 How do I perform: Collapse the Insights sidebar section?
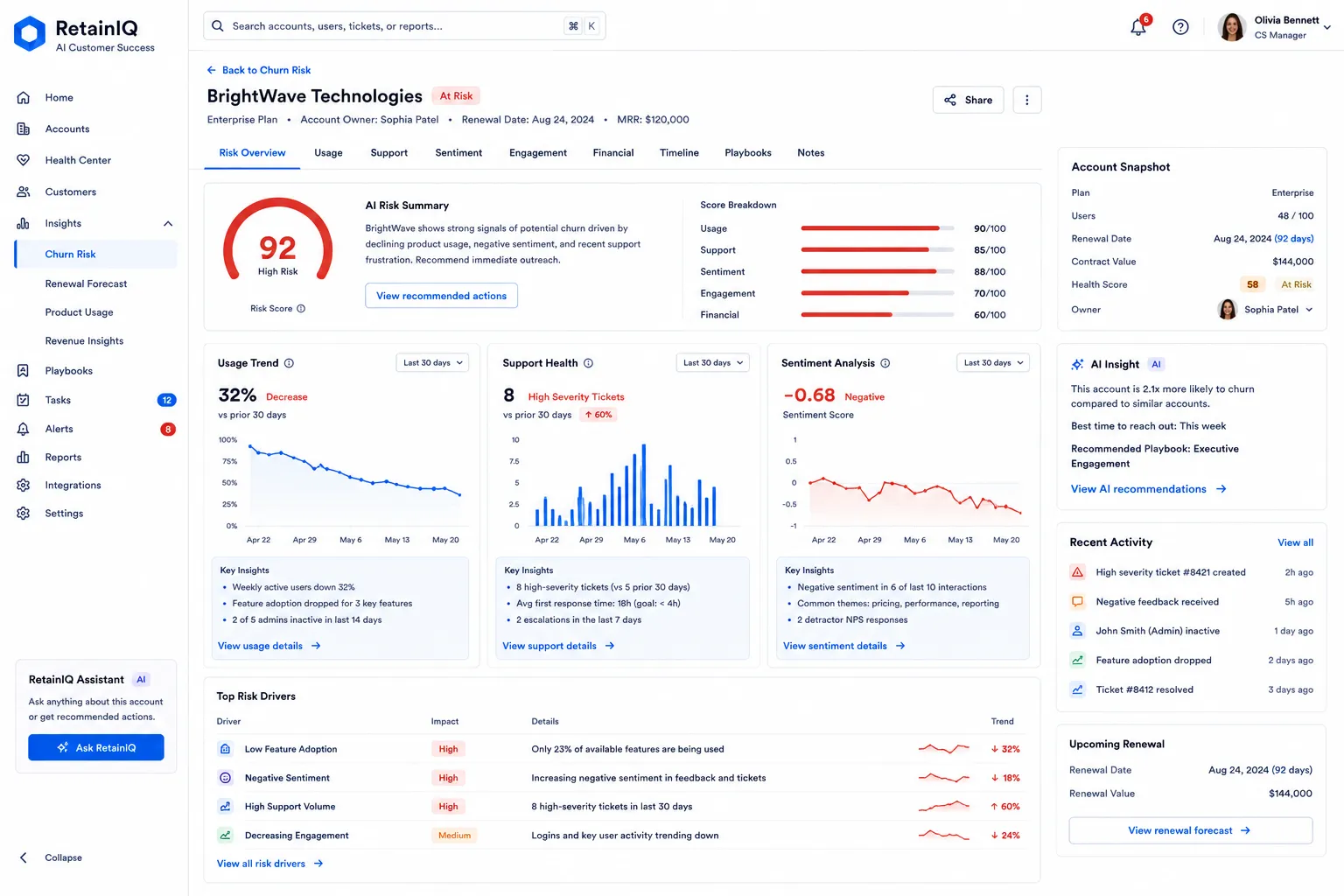[168, 224]
